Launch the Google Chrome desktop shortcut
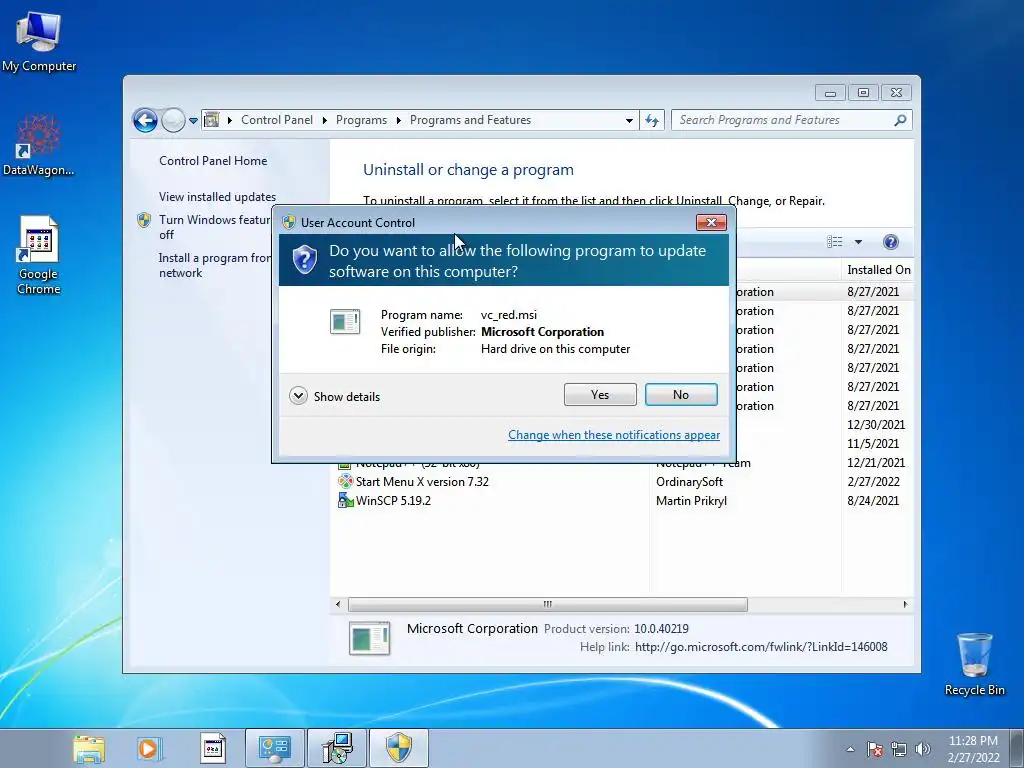 click(39, 255)
